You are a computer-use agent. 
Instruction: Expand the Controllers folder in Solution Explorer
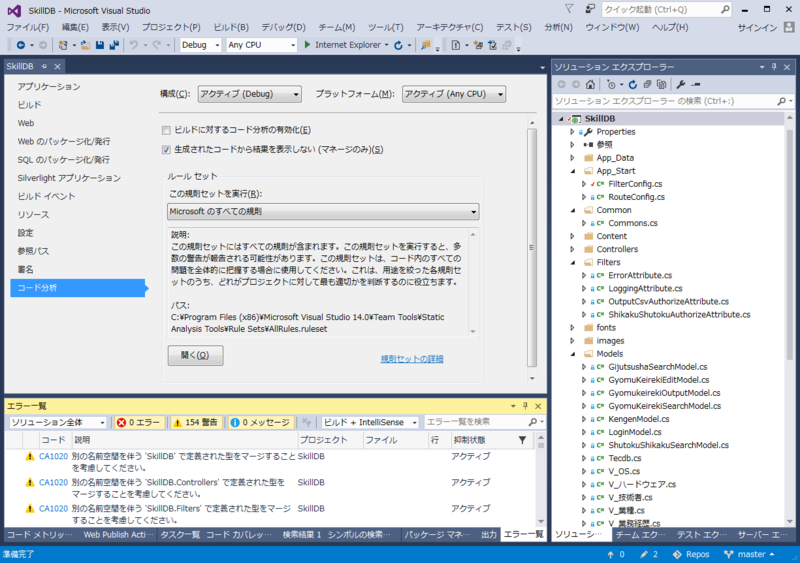[572, 250]
